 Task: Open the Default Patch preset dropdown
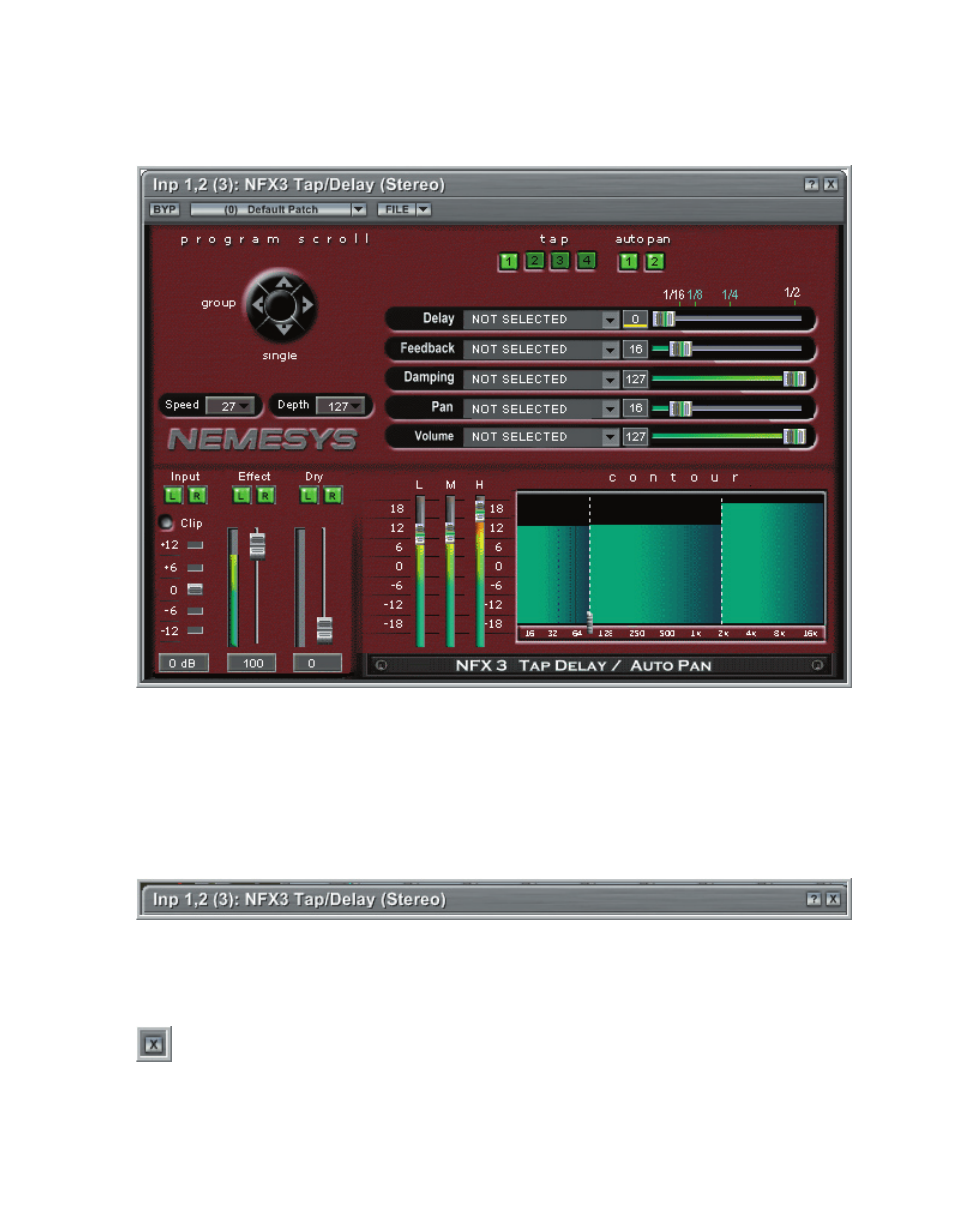[358, 210]
